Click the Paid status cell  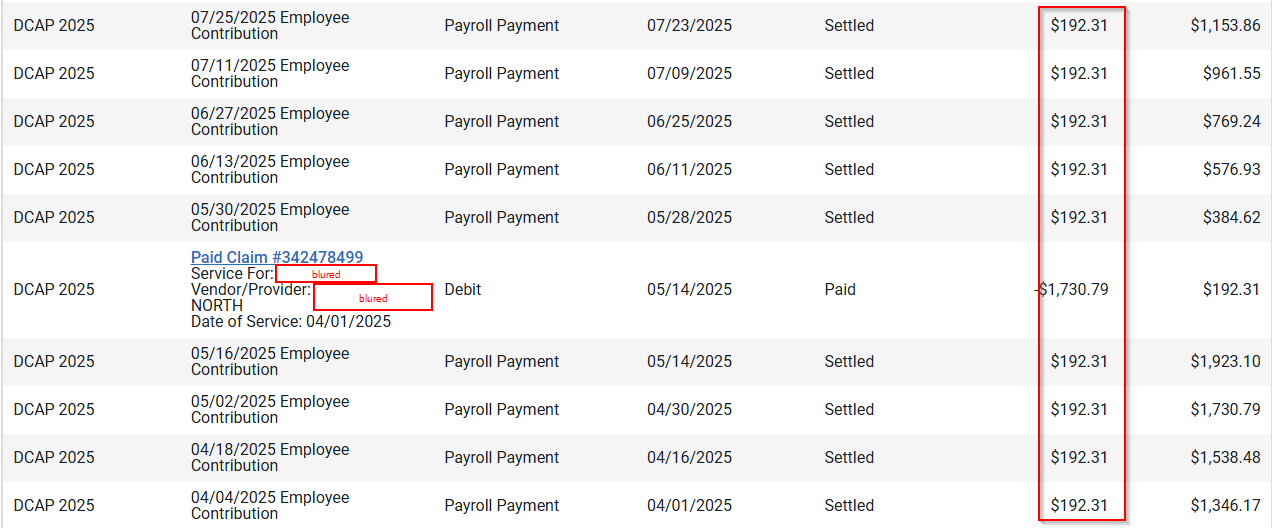840,290
